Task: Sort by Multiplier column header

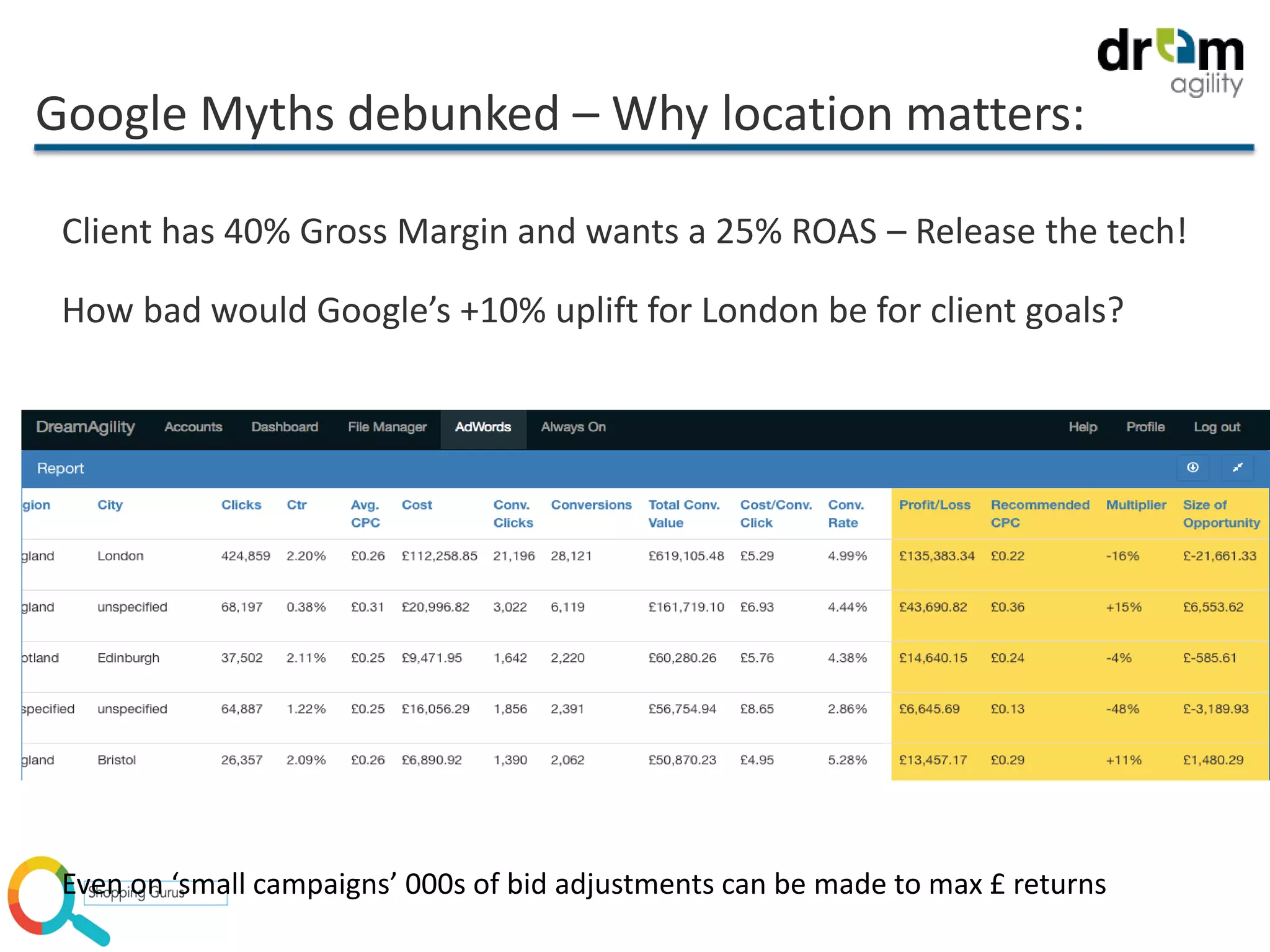Action: tap(1136, 505)
